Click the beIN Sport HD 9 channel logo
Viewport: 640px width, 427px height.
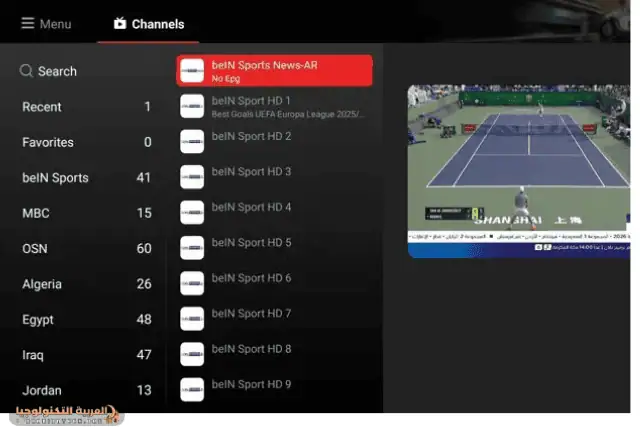(x=192, y=389)
